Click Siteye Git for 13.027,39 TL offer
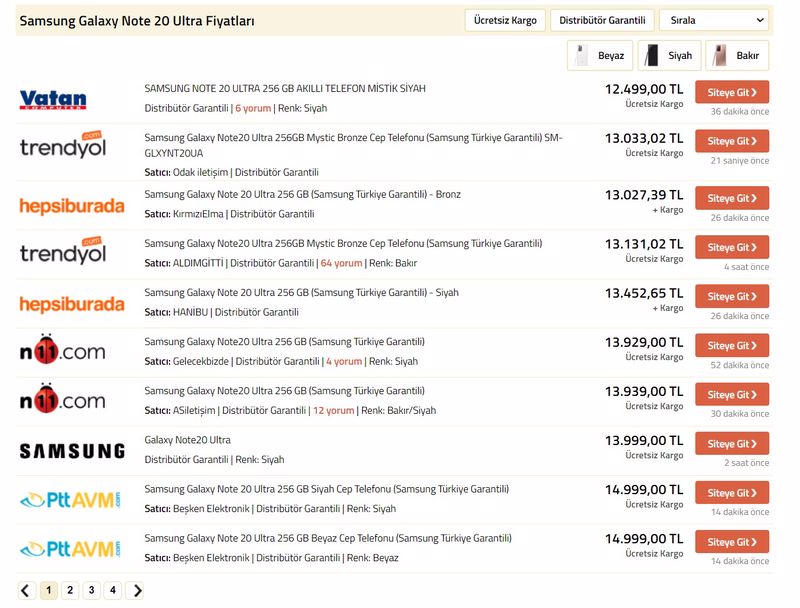Image resolution: width=800 pixels, height=608 pixels. (732, 198)
